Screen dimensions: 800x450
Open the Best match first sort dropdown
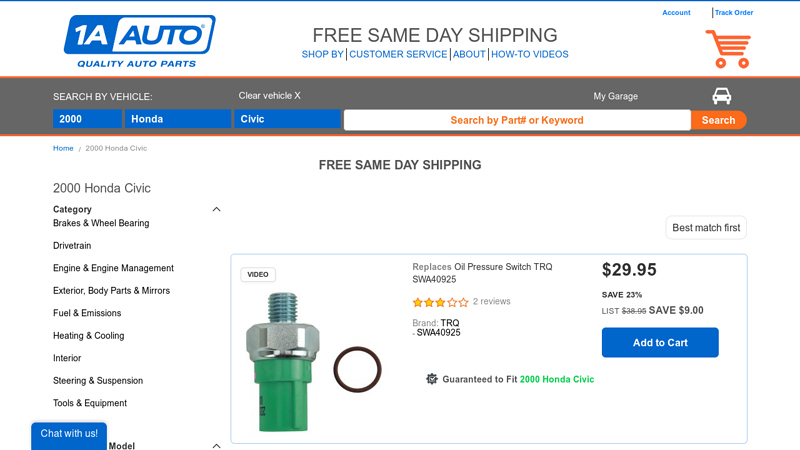706,228
